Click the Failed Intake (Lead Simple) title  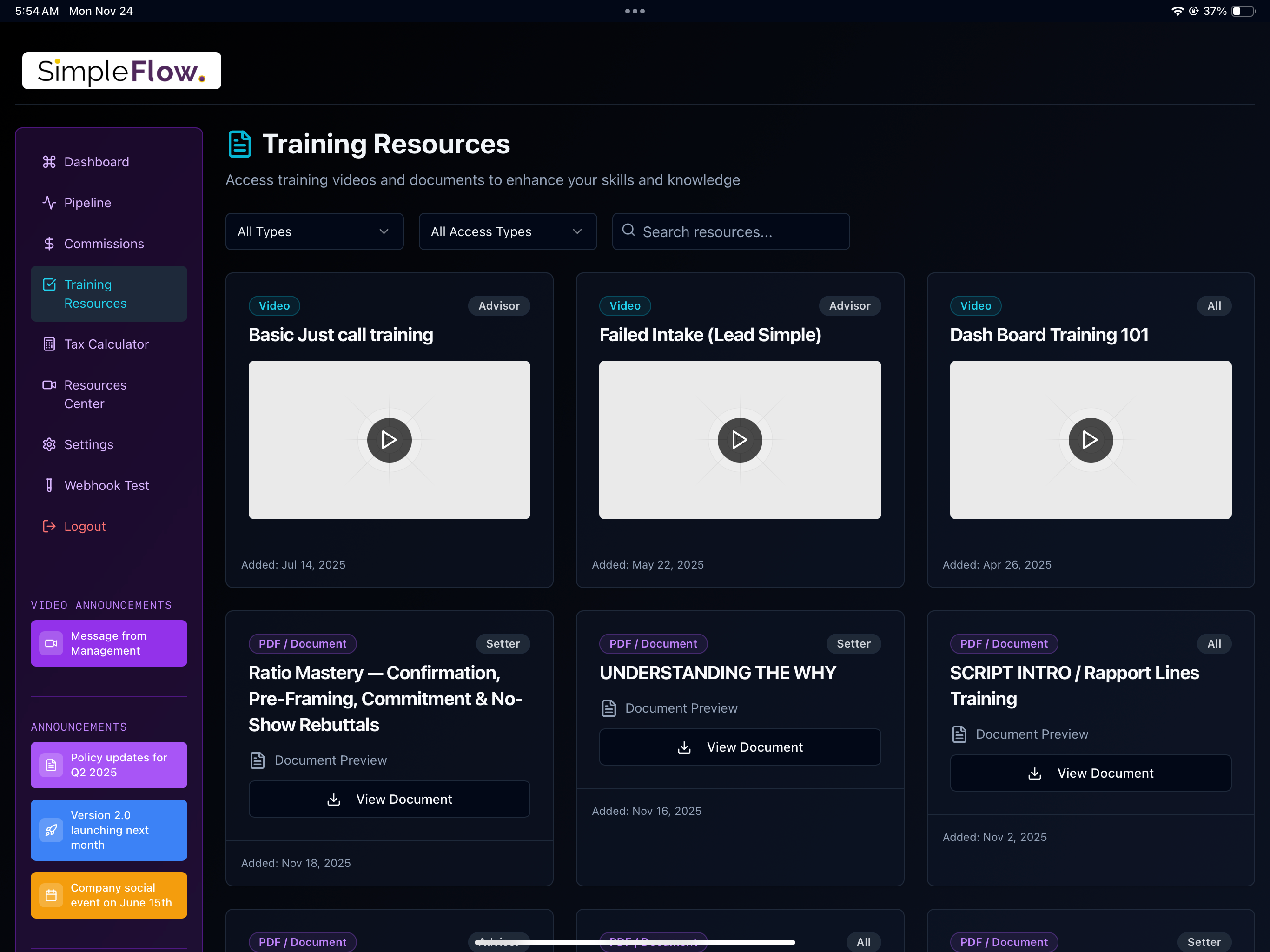tap(710, 335)
